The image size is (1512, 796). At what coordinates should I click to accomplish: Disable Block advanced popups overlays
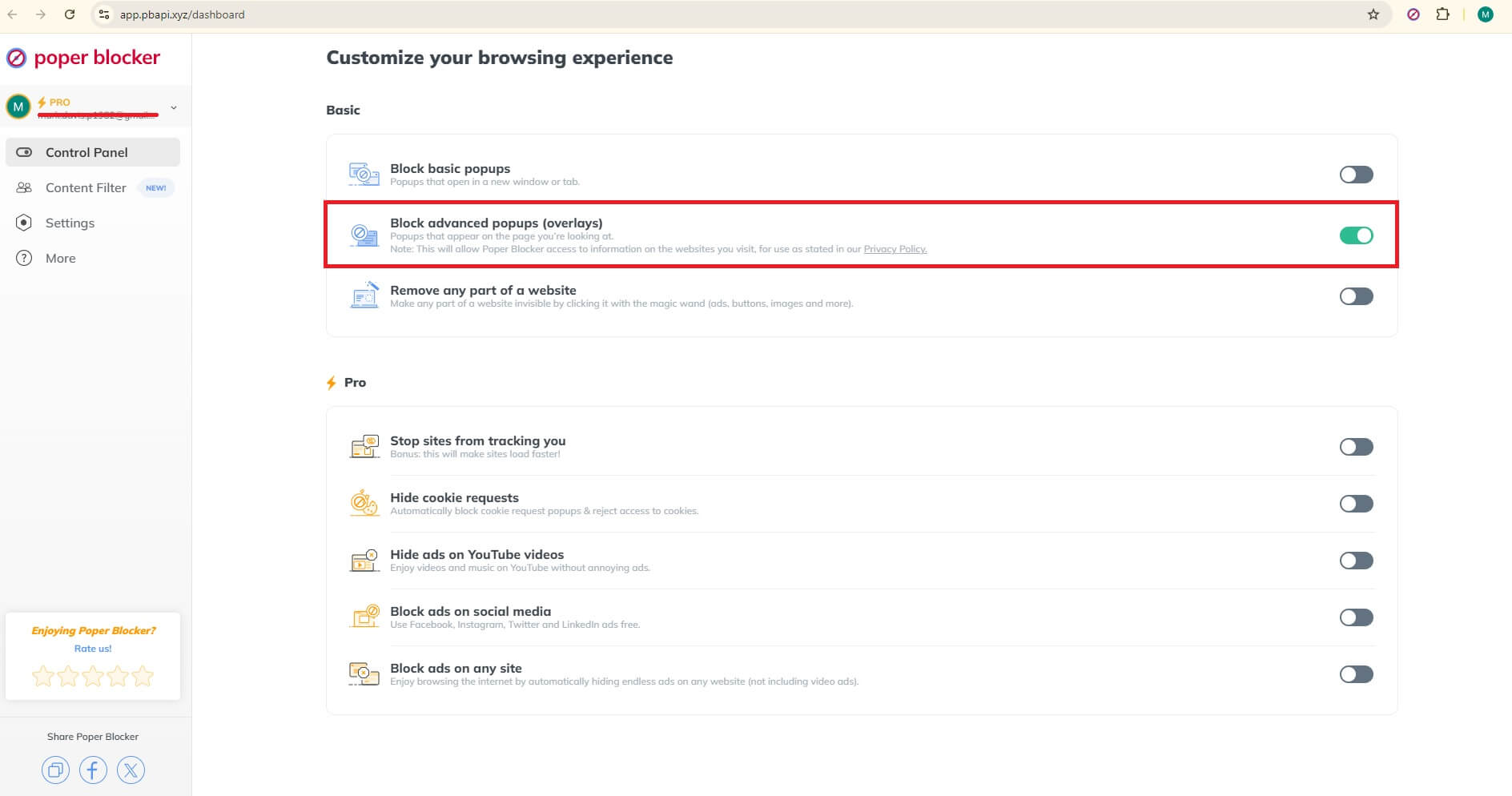coord(1357,235)
